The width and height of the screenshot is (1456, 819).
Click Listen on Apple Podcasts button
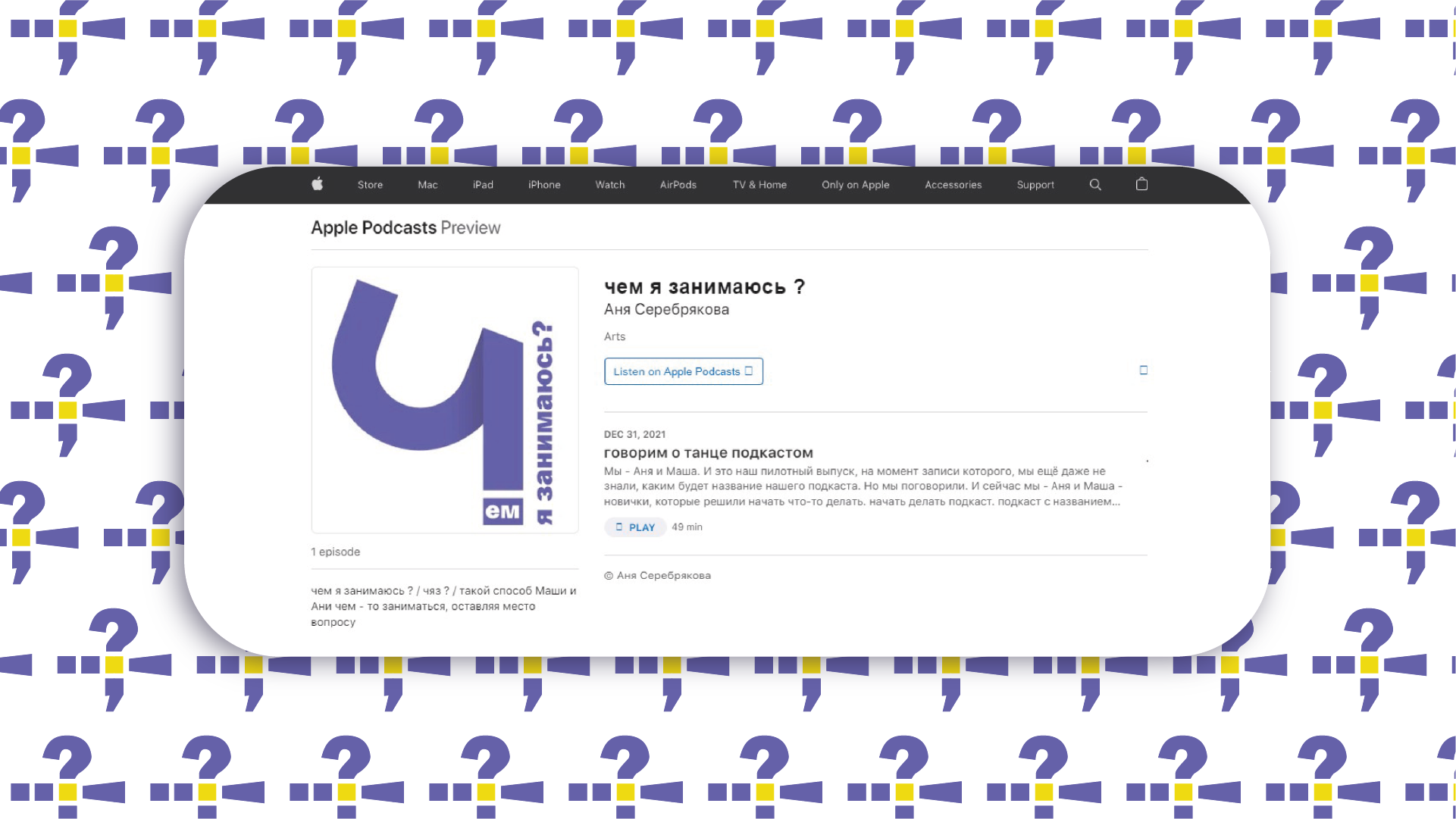[x=684, y=371]
